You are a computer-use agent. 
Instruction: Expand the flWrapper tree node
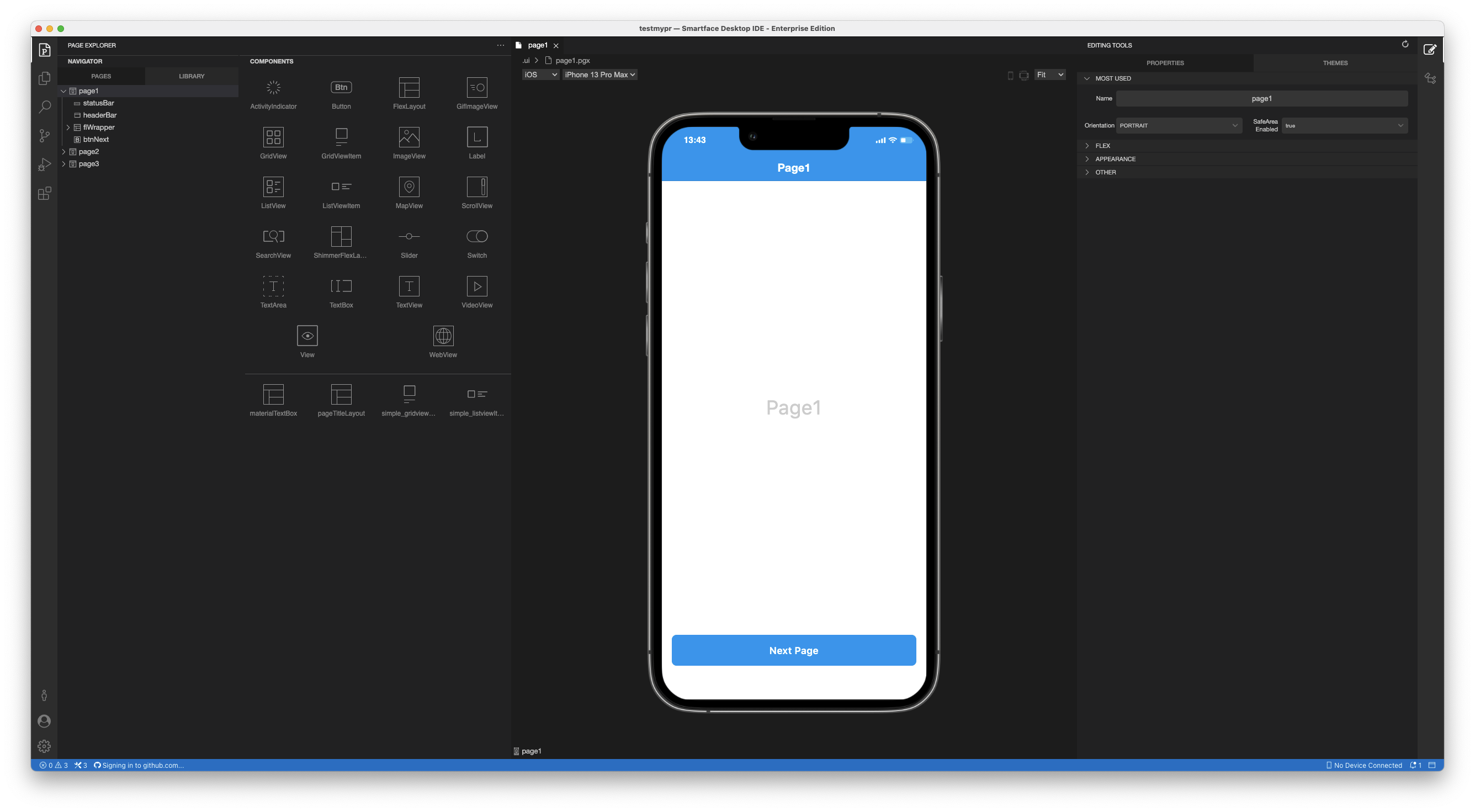click(x=68, y=127)
